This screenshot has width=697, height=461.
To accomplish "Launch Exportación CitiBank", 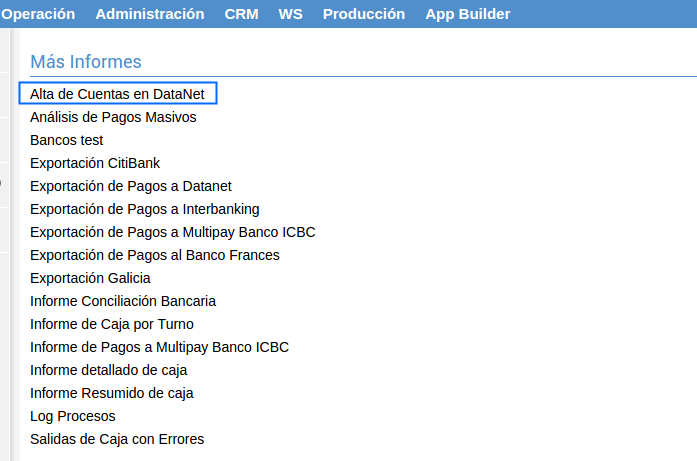I will [95, 163].
